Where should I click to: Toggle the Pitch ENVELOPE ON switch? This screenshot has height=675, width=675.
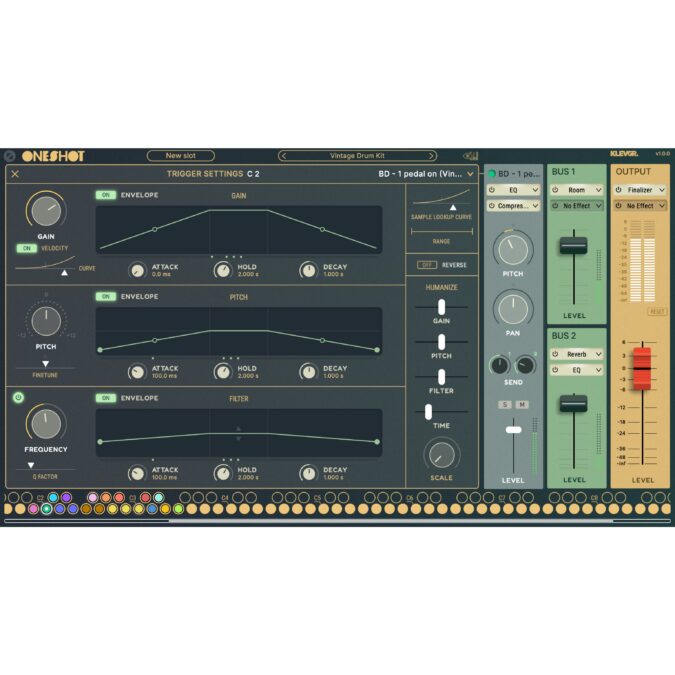(x=106, y=297)
